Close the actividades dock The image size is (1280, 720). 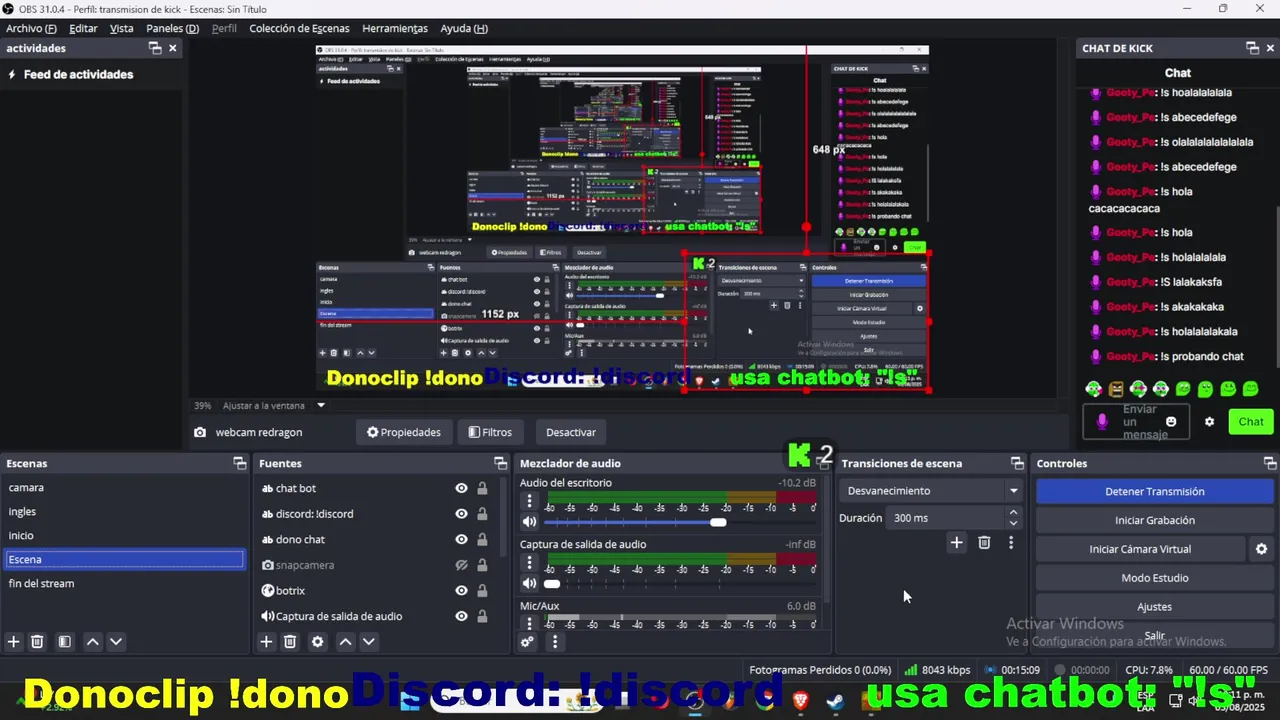click(x=173, y=48)
